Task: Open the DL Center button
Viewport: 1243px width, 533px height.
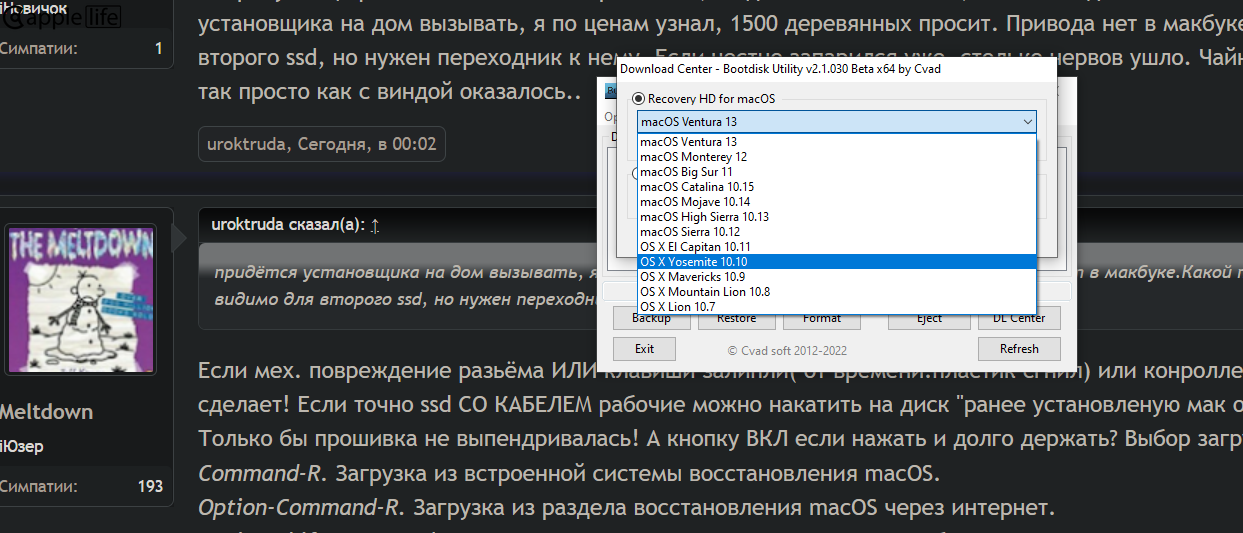Action: click(1018, 319)
